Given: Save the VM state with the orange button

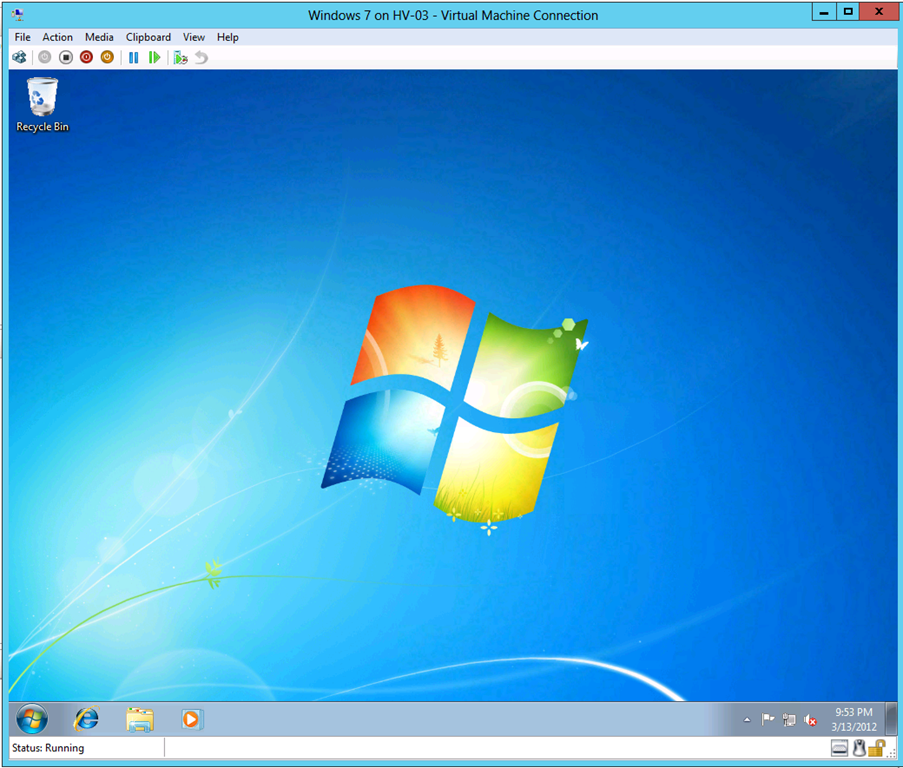Looking at the screenshot, I should 107,58.
